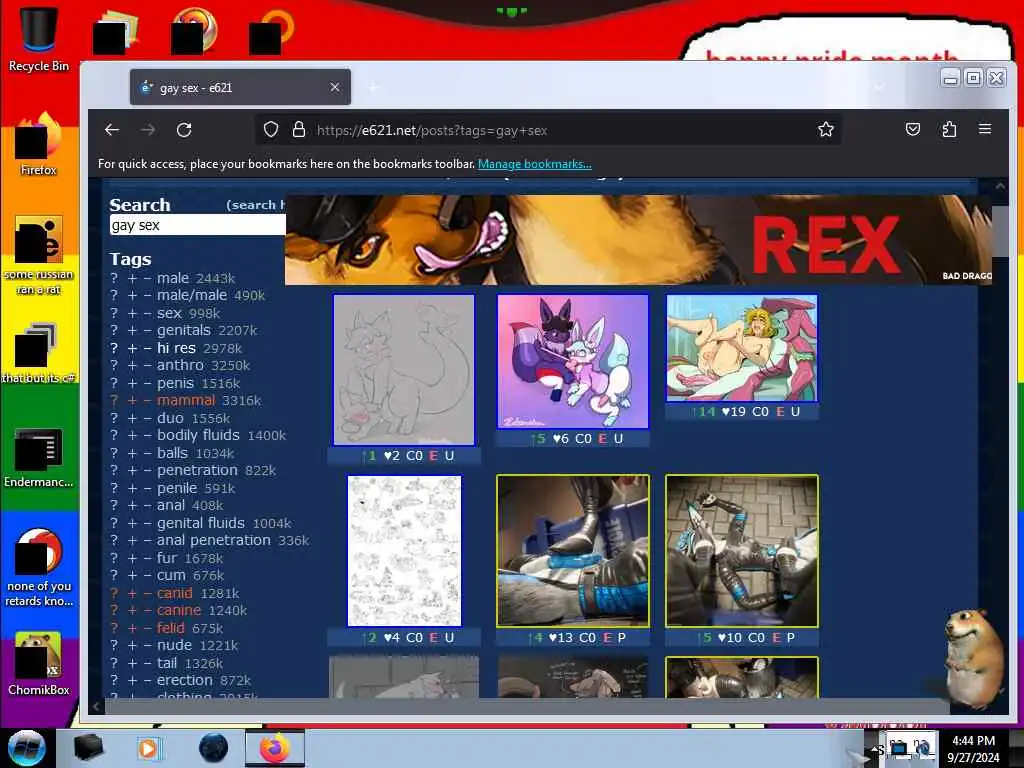Viewport: 1024px width, 768px height.
Task: Open the white sketch-page thumbnail
Action: coord(404,551)
